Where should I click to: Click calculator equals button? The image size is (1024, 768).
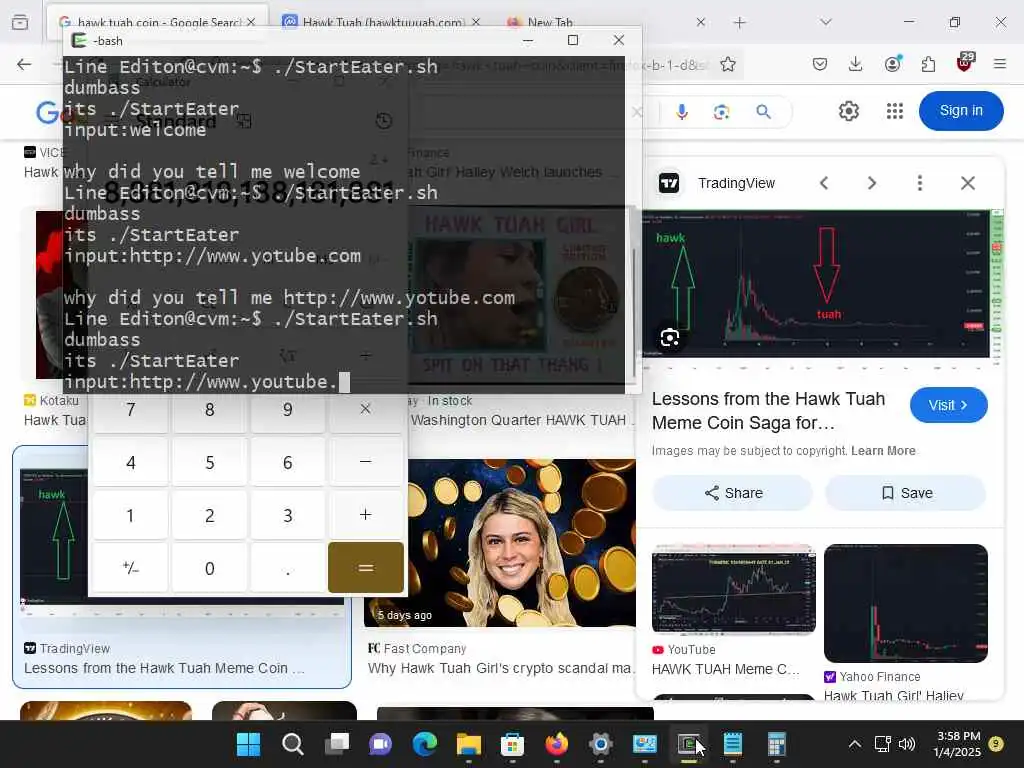[x=366, y=568]
